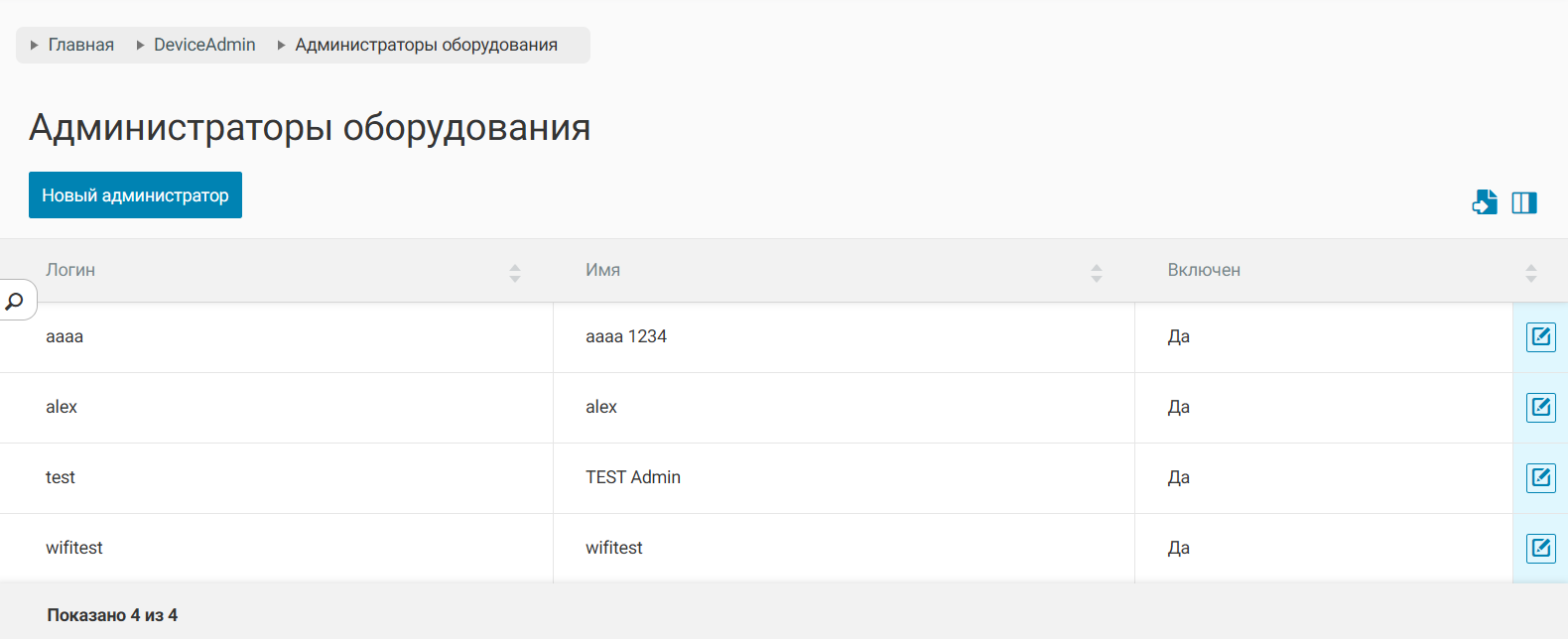Screen dimensions: 1568x639
Task: Open the search magnifier panel
Action: (x=15, y=301)
